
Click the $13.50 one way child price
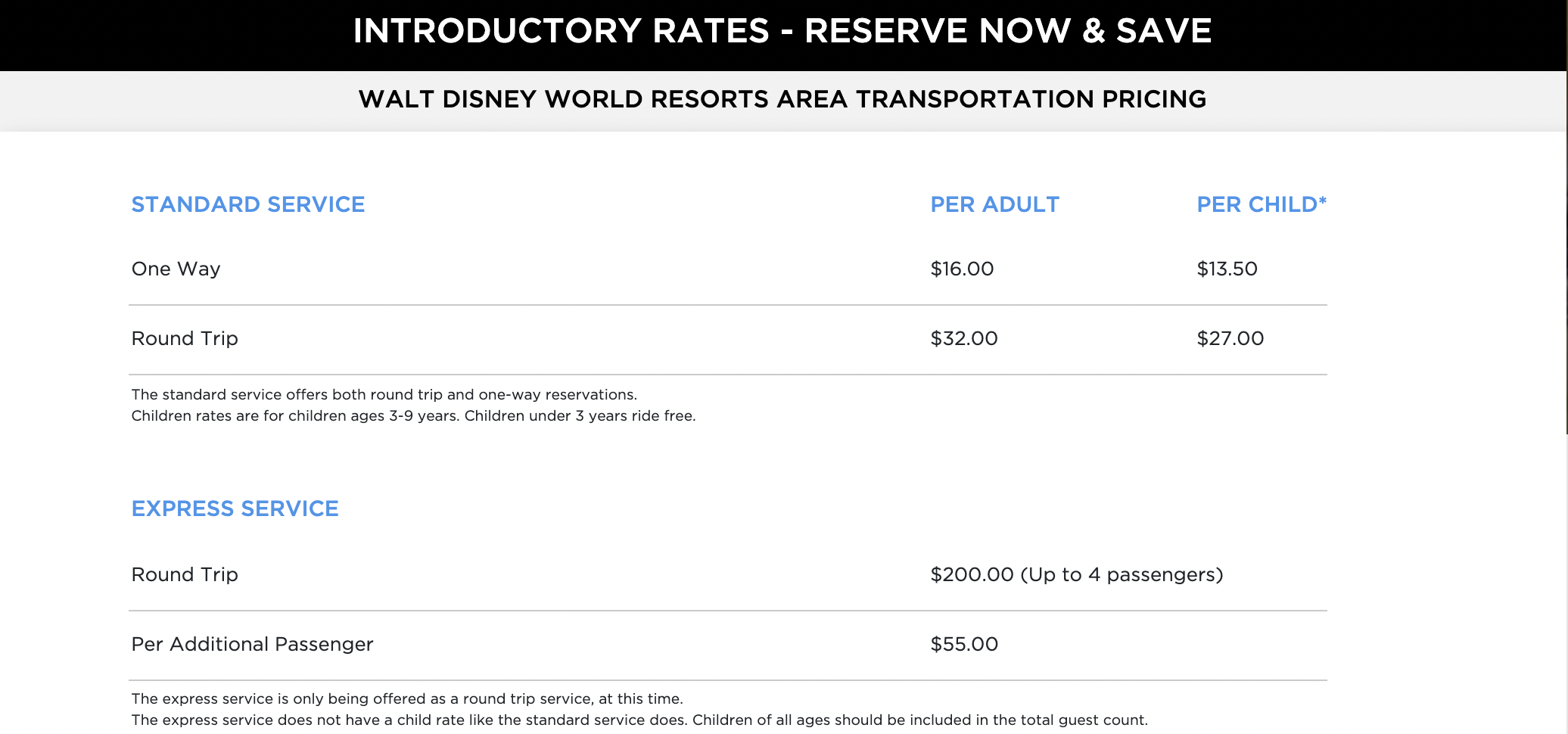pos(1227,269)
